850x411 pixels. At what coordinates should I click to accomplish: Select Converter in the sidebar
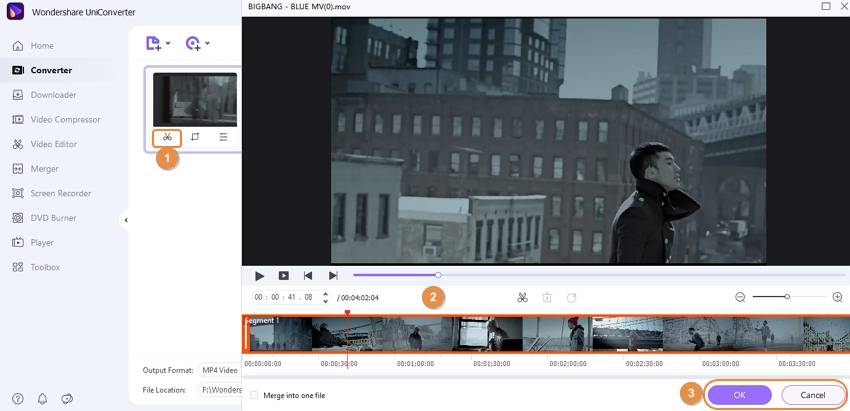[42, 70]
